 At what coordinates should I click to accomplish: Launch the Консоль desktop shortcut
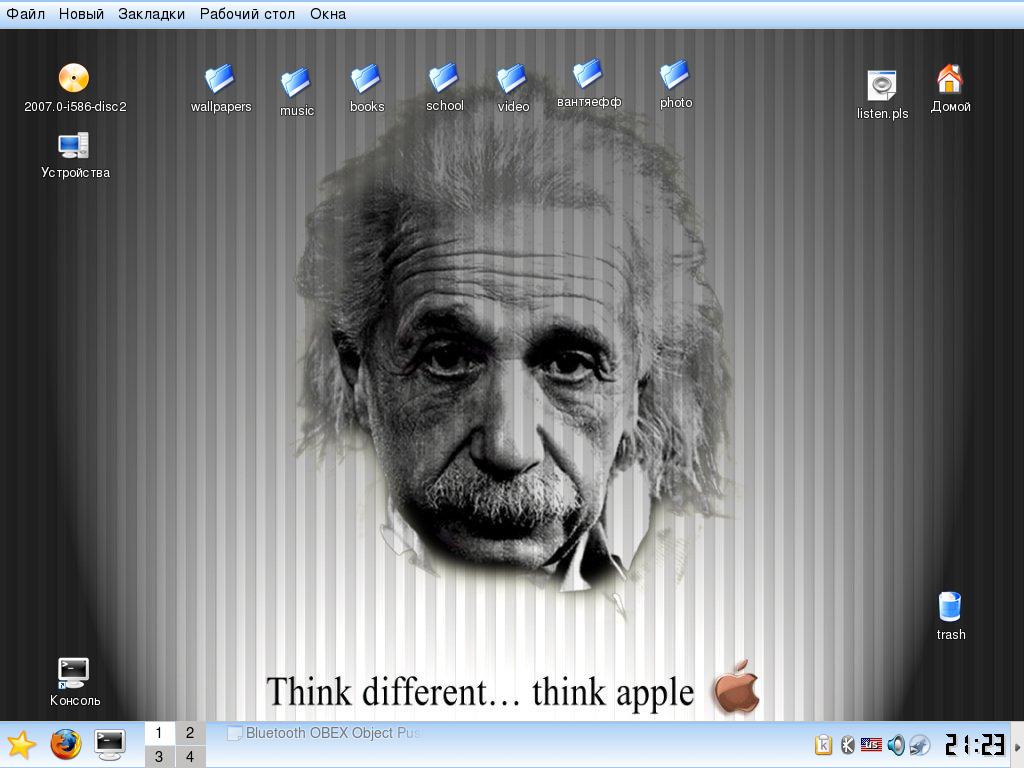pos(73,673)
